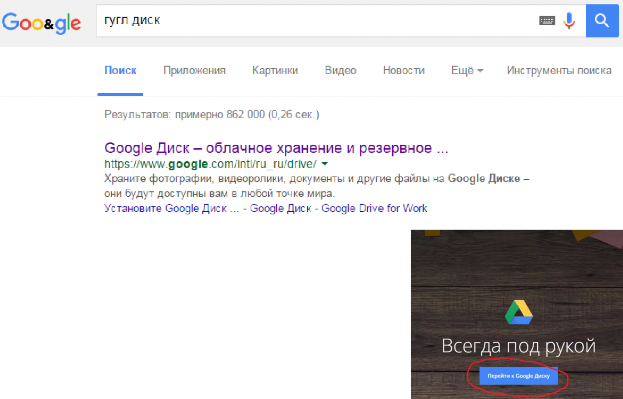The height and width of the screenshot is (399, 623).
Task: Open the Видео tab
Action: coord(341,70)
